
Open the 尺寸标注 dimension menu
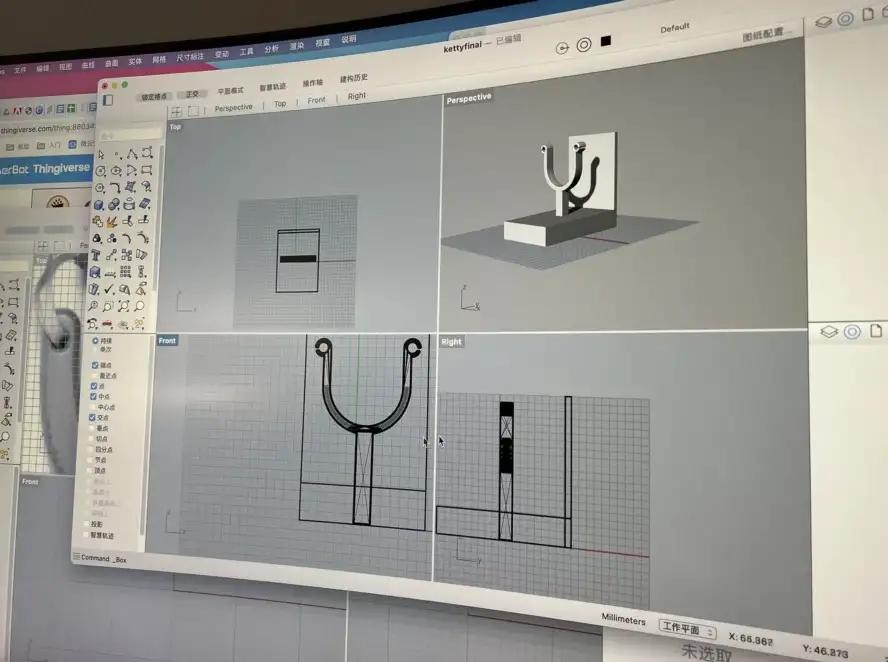[190, 57]
